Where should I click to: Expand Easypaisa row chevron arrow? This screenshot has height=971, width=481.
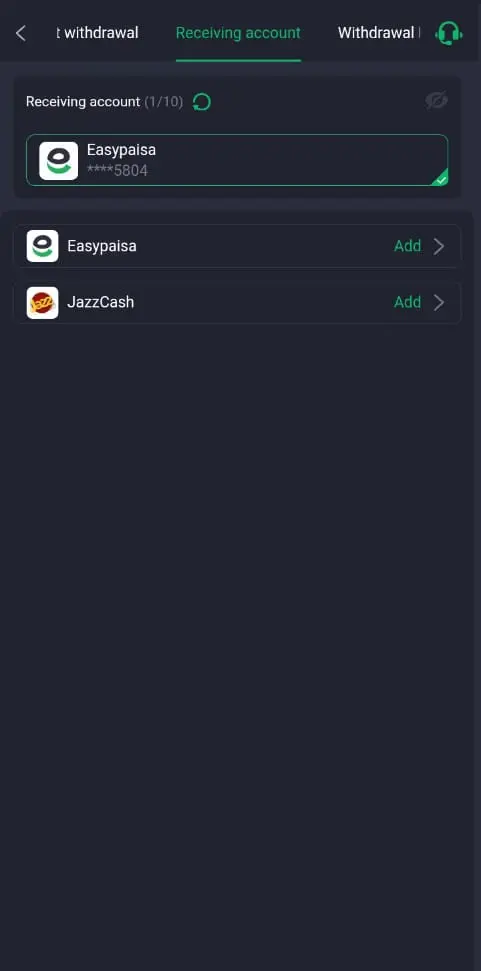coord(439,246)
